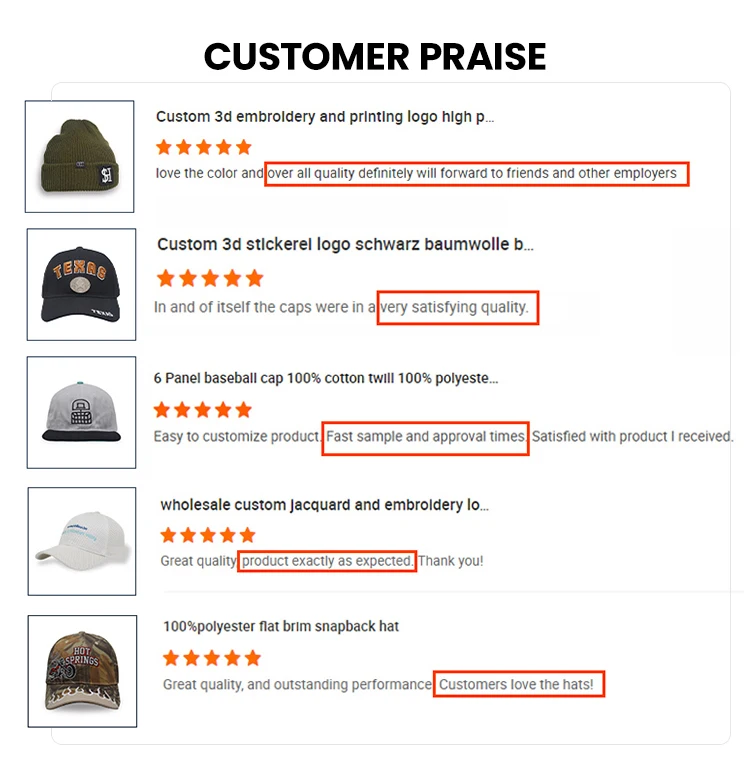Click highlighted 'product exactly as expected' text
Image resolution: width=750 pixels, height=761 pixels.
327,561
